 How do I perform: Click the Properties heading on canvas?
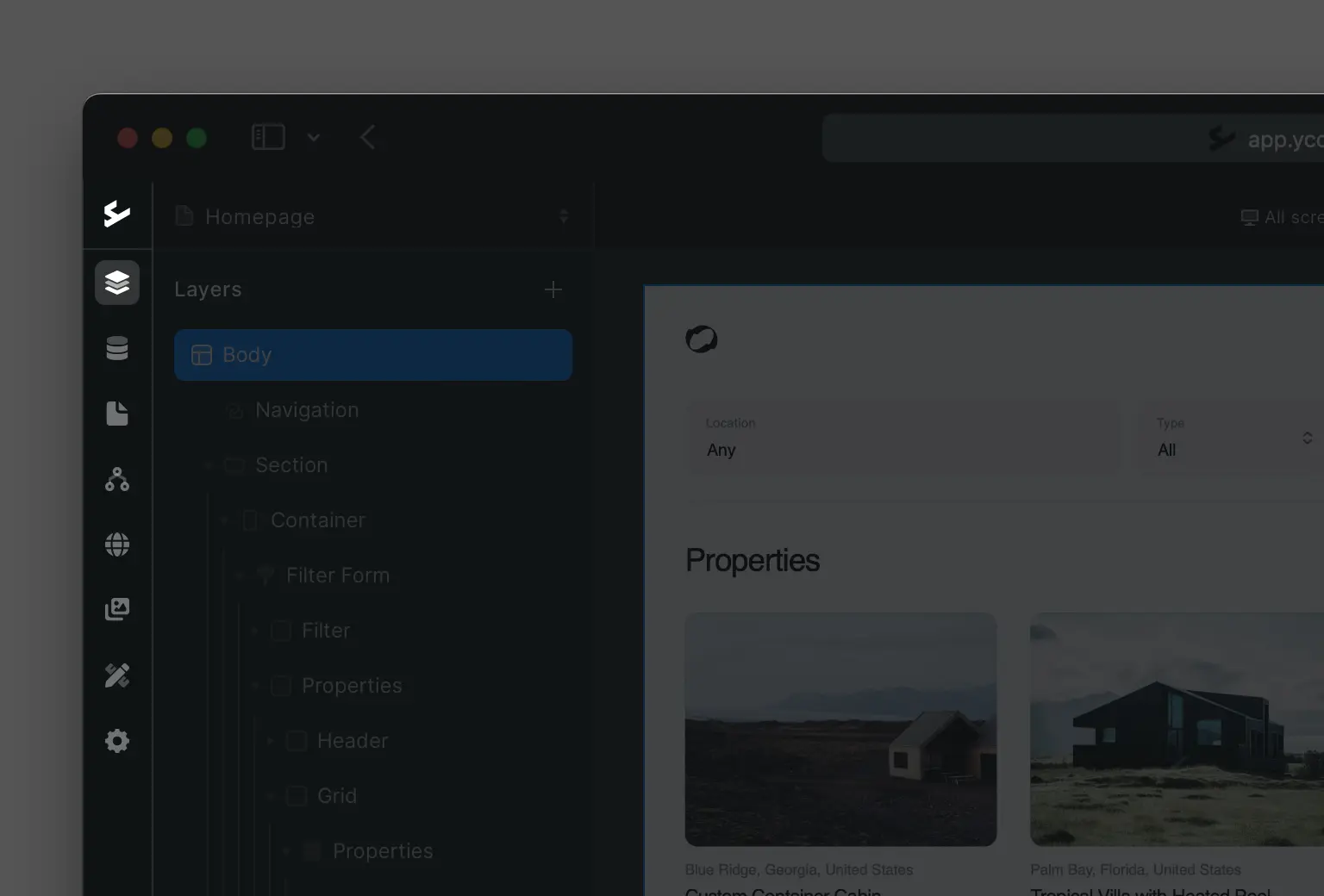point(753,560)
